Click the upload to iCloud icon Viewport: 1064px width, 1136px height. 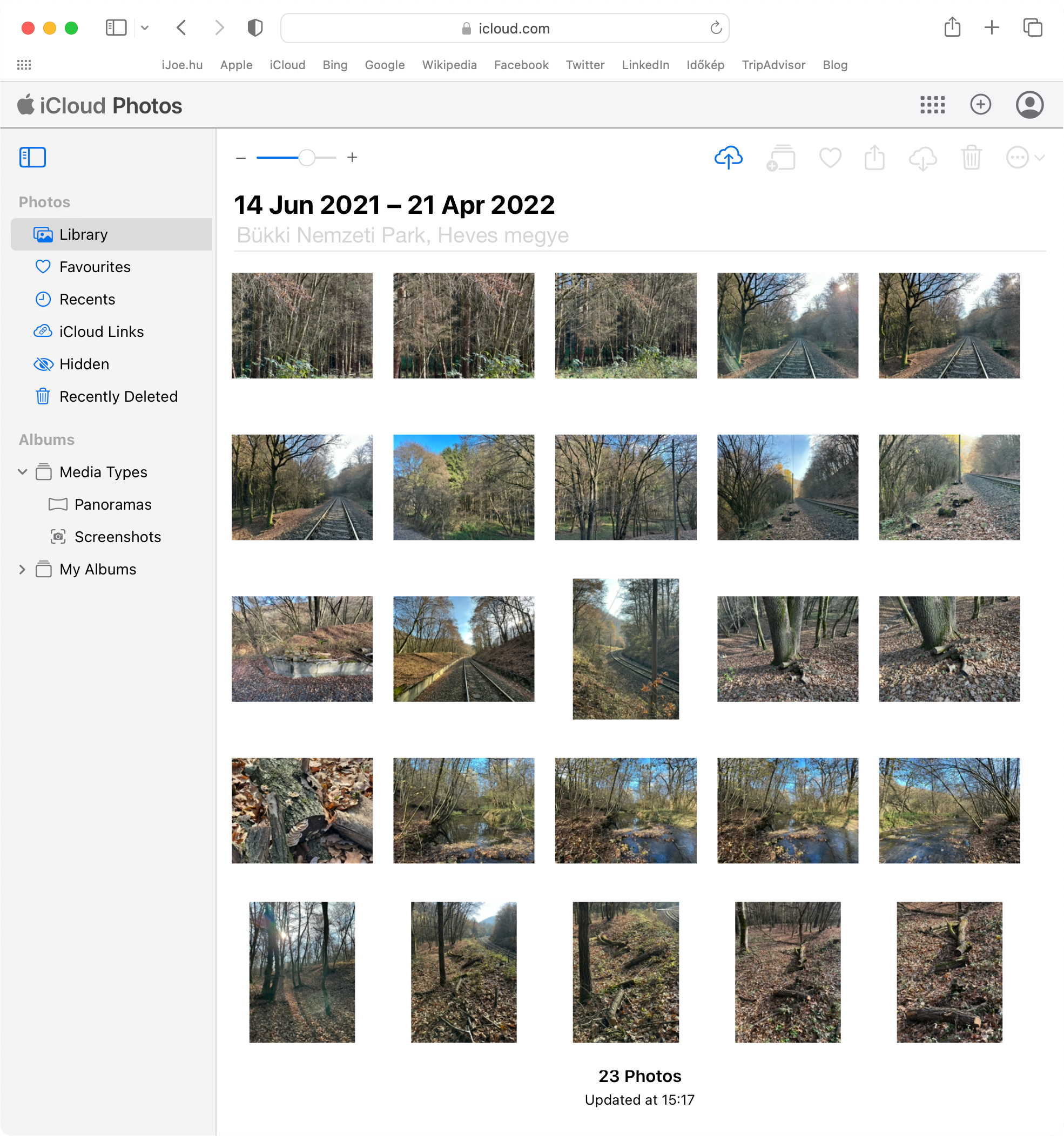(x=729, y=157)
